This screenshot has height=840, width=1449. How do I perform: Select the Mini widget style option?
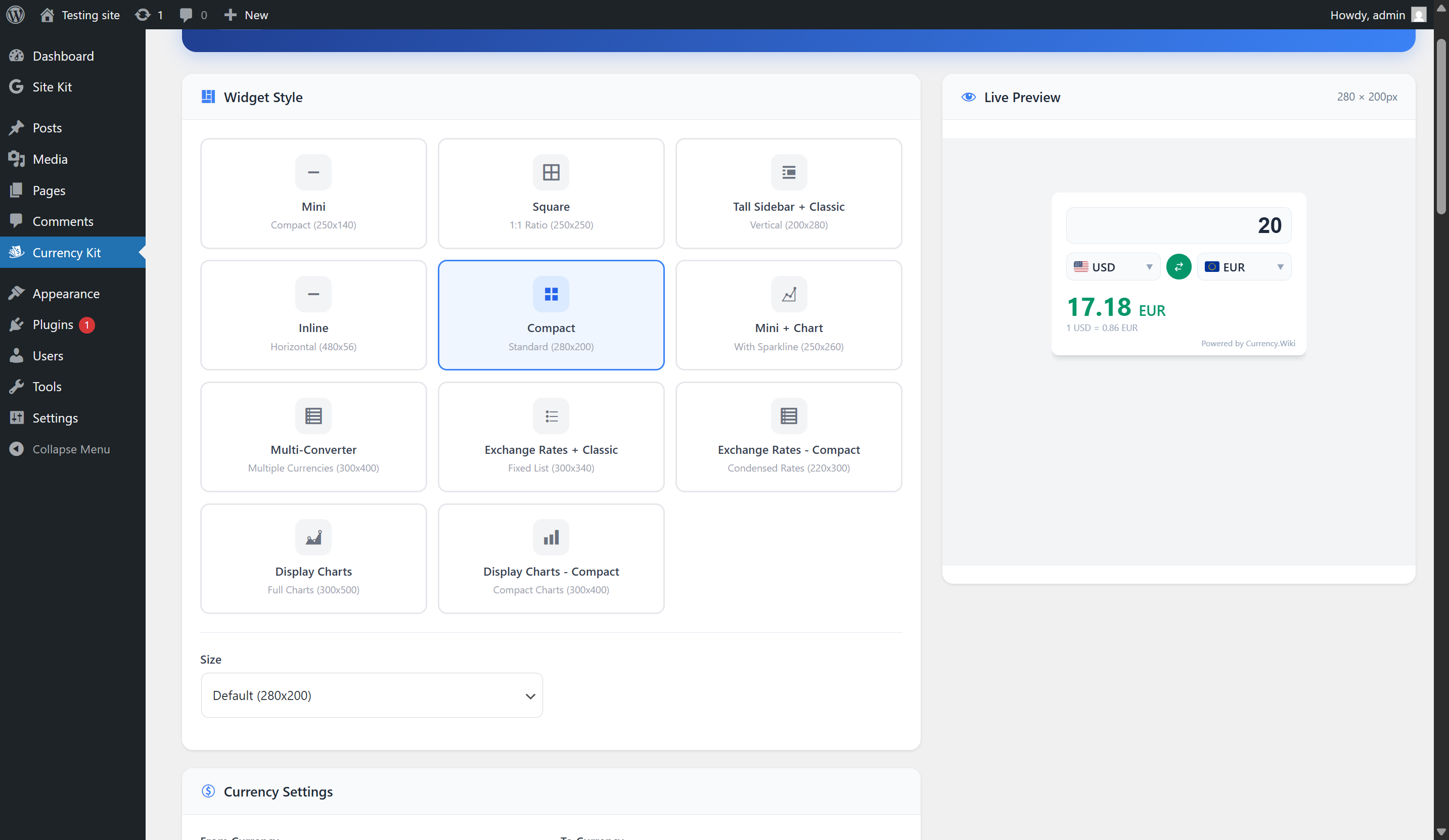[x=313, y=193]
